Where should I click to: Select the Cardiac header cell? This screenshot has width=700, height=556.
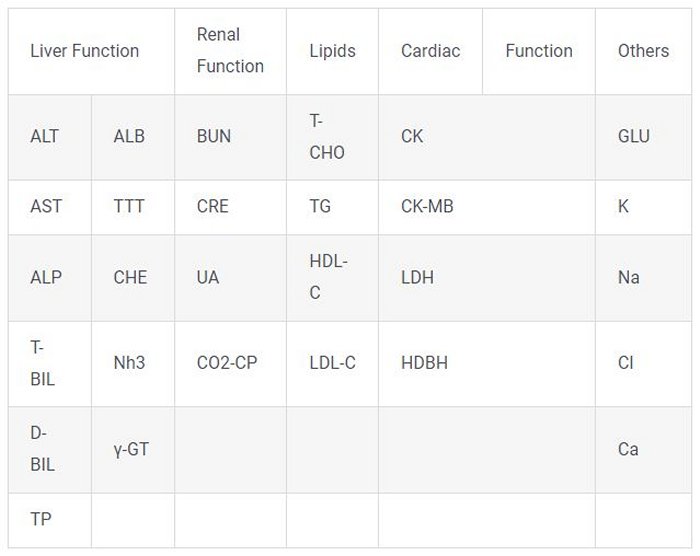coord(430,51)
